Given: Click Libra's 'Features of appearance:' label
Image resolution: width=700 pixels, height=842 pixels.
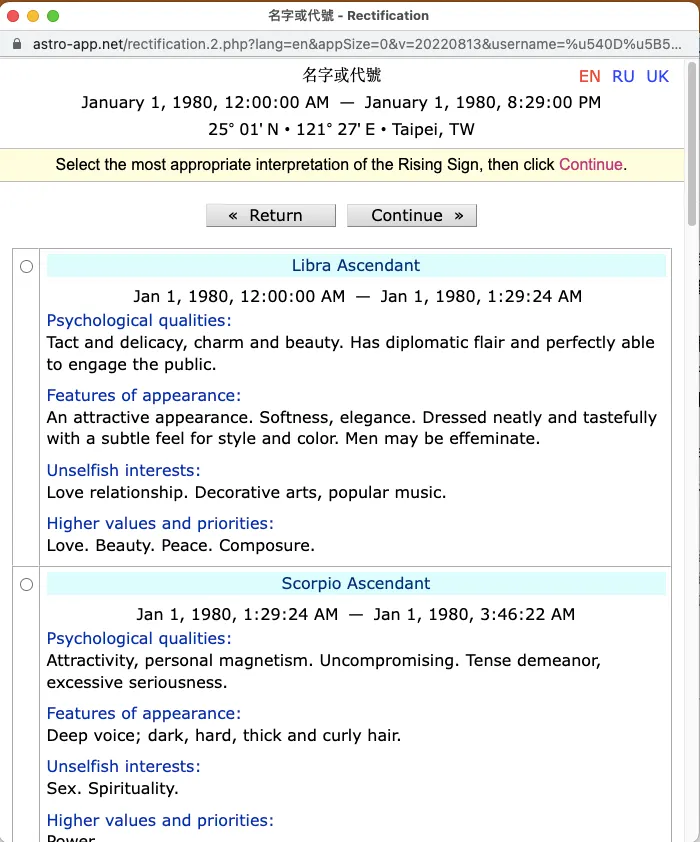Looking at the screenshot, I should (144, 396).
